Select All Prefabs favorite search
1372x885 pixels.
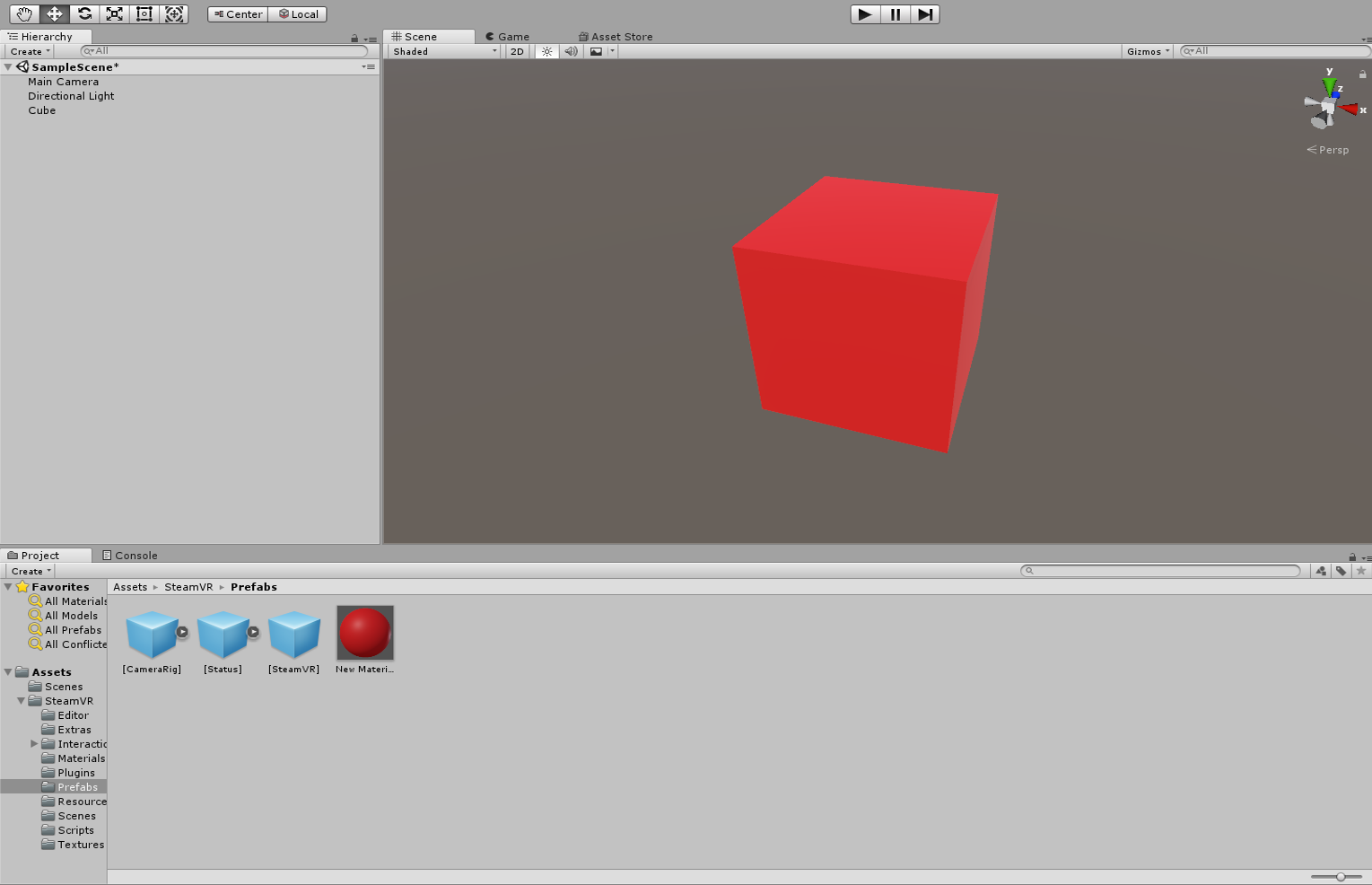click(65, 630)
